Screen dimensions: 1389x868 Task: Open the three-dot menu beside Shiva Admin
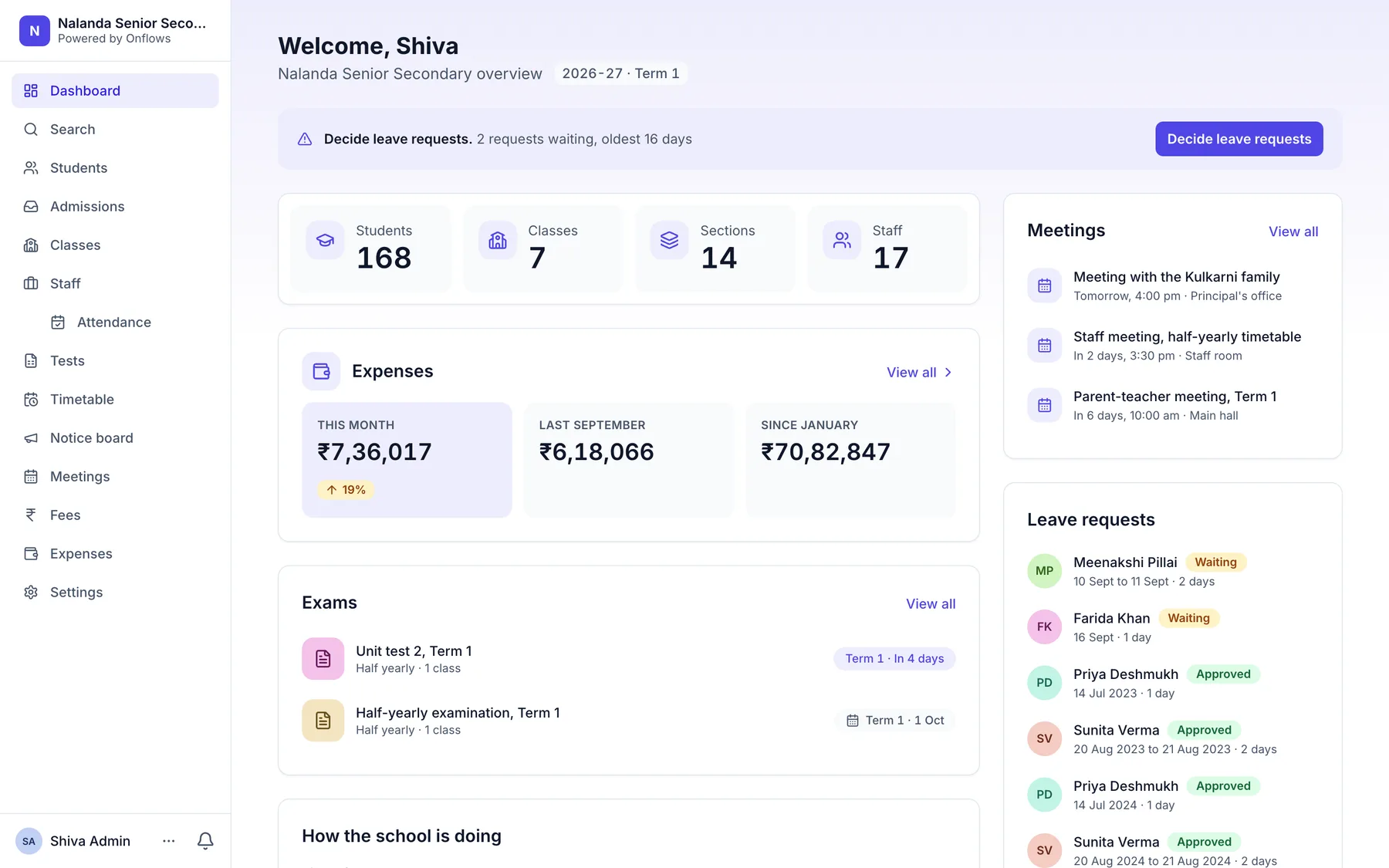tap(169, 841)
